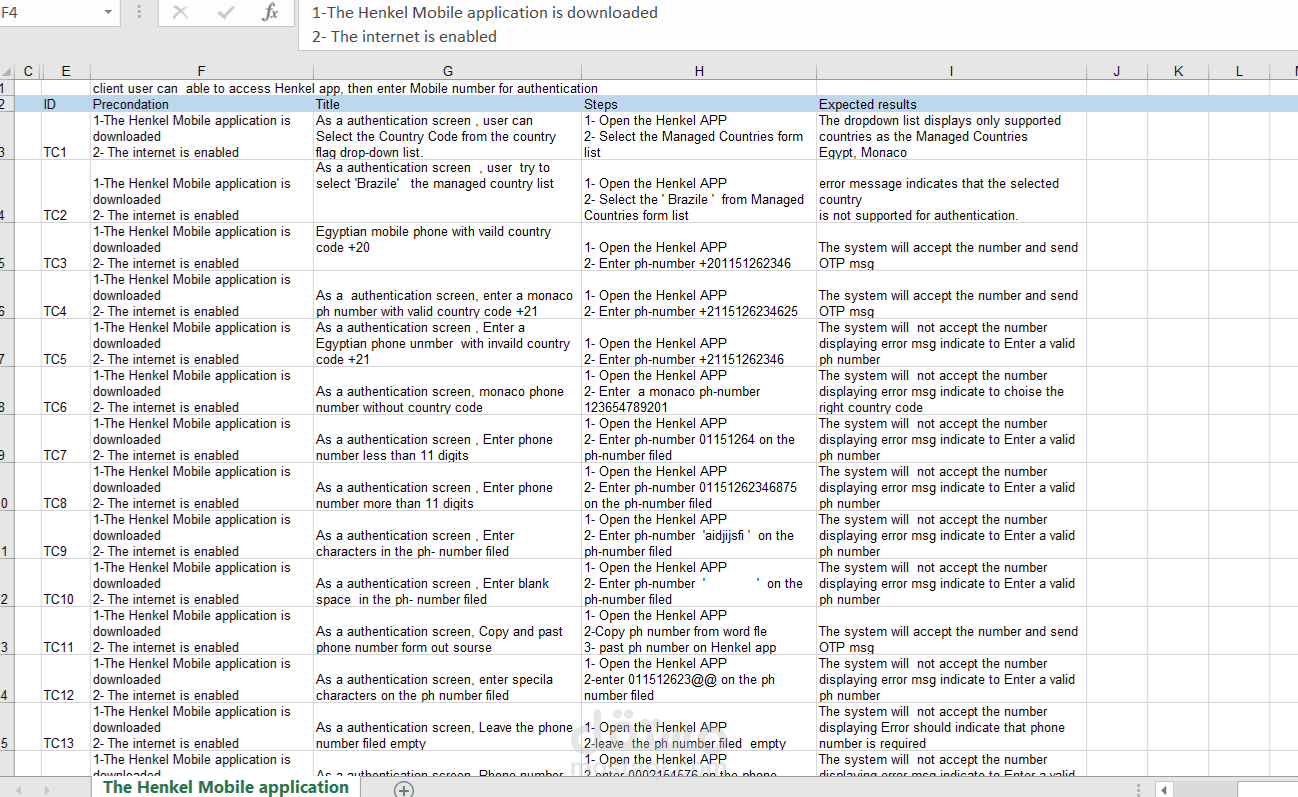
Task: Click steps cell with ph-number +2115126234625
Action: tap(699, 295)
